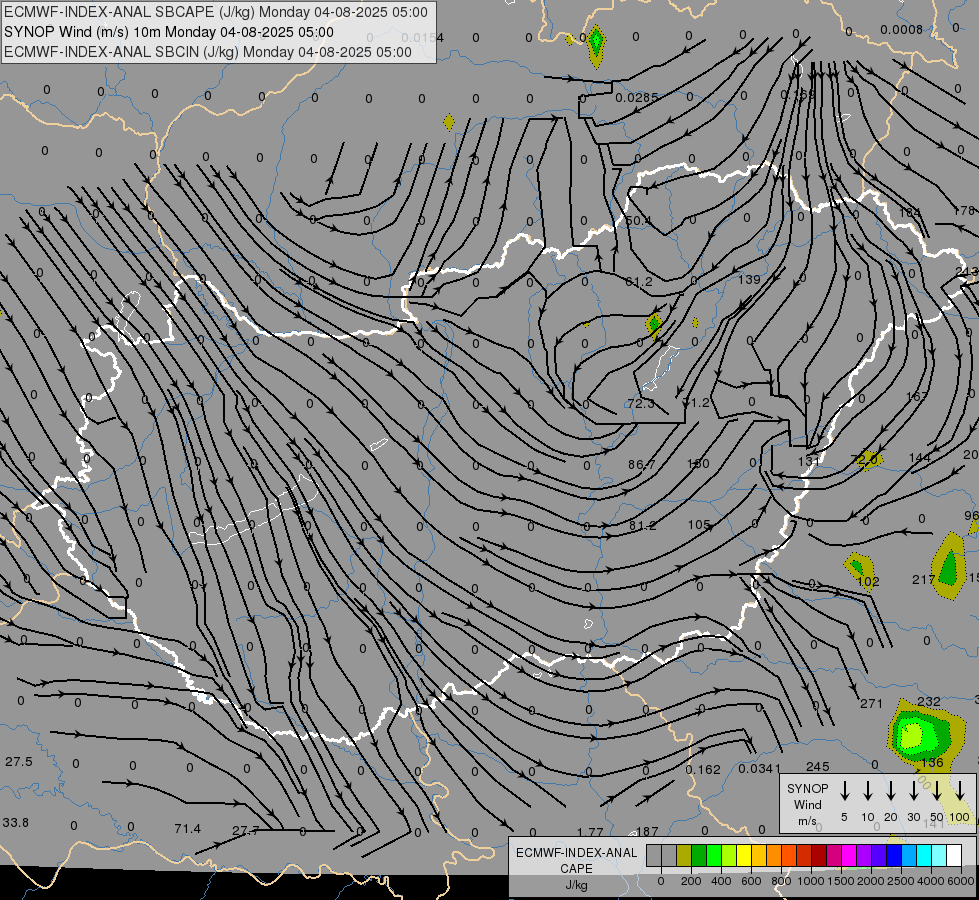Click the SYNOP wind arrow labeled 30
This screenshot has width=979, height=900.
(913, 790)
